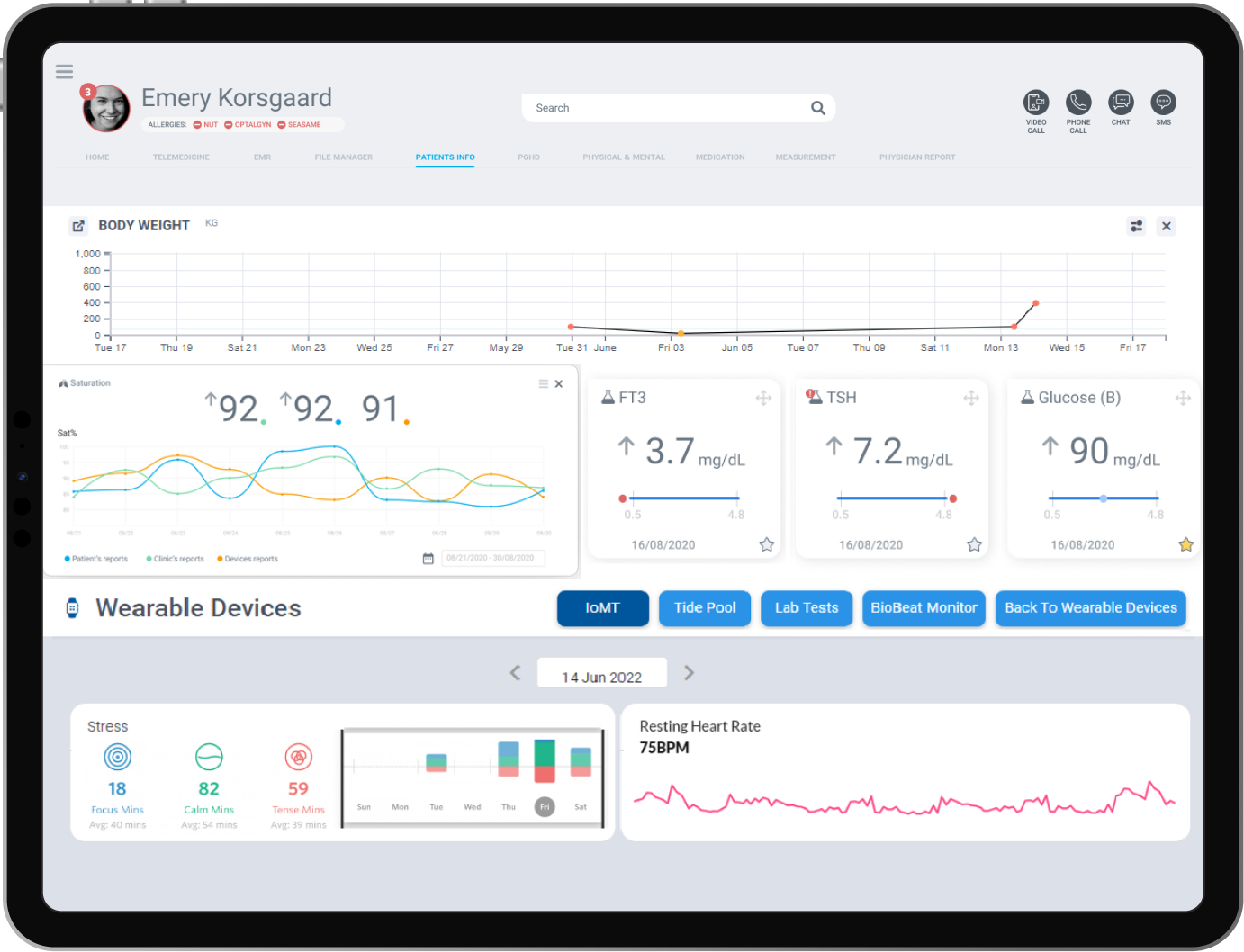
Task: Open the File Manager tab
Action: pos(343,157)
